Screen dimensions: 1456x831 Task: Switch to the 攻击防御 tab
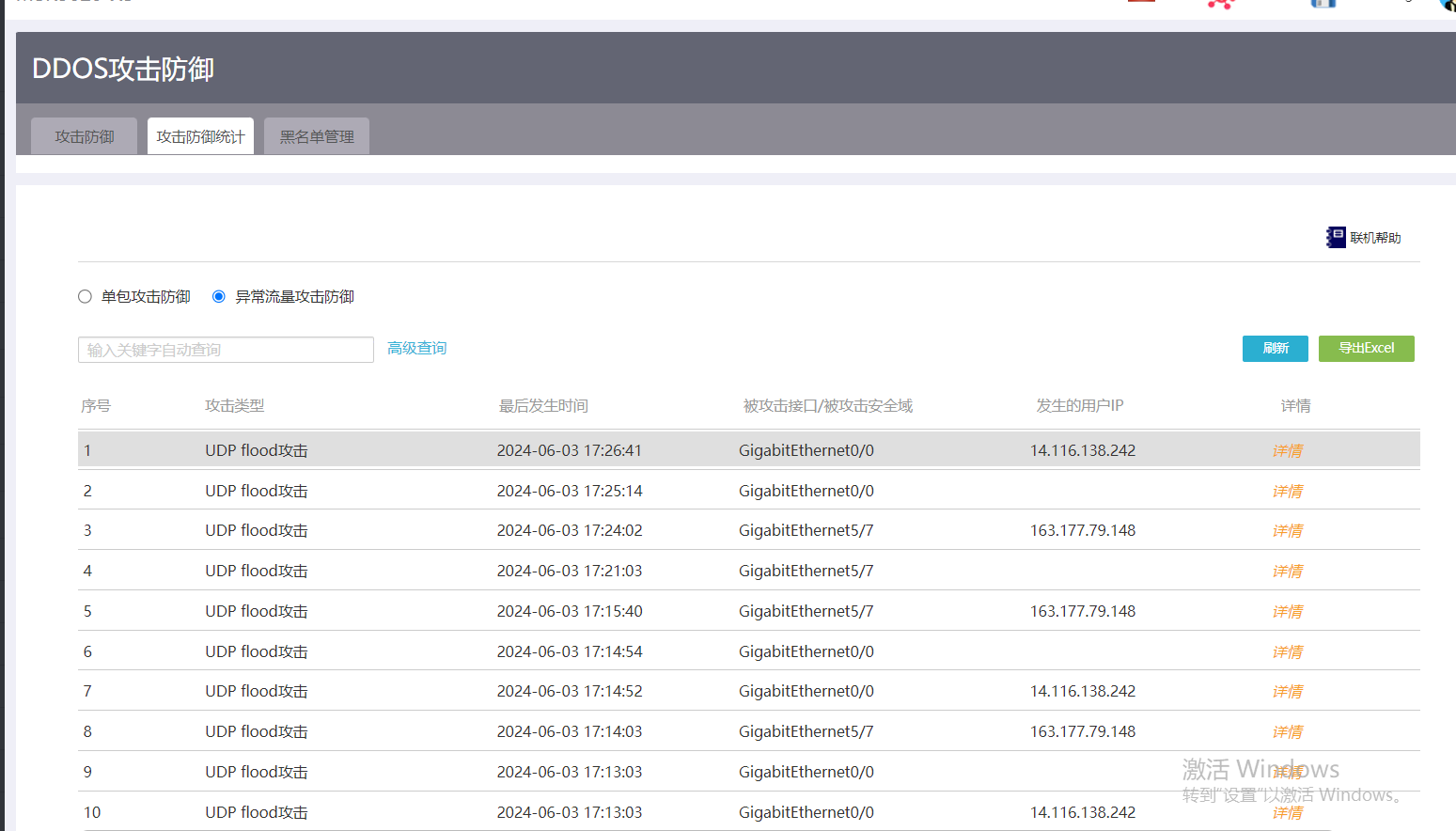click(x=85, y=137)
